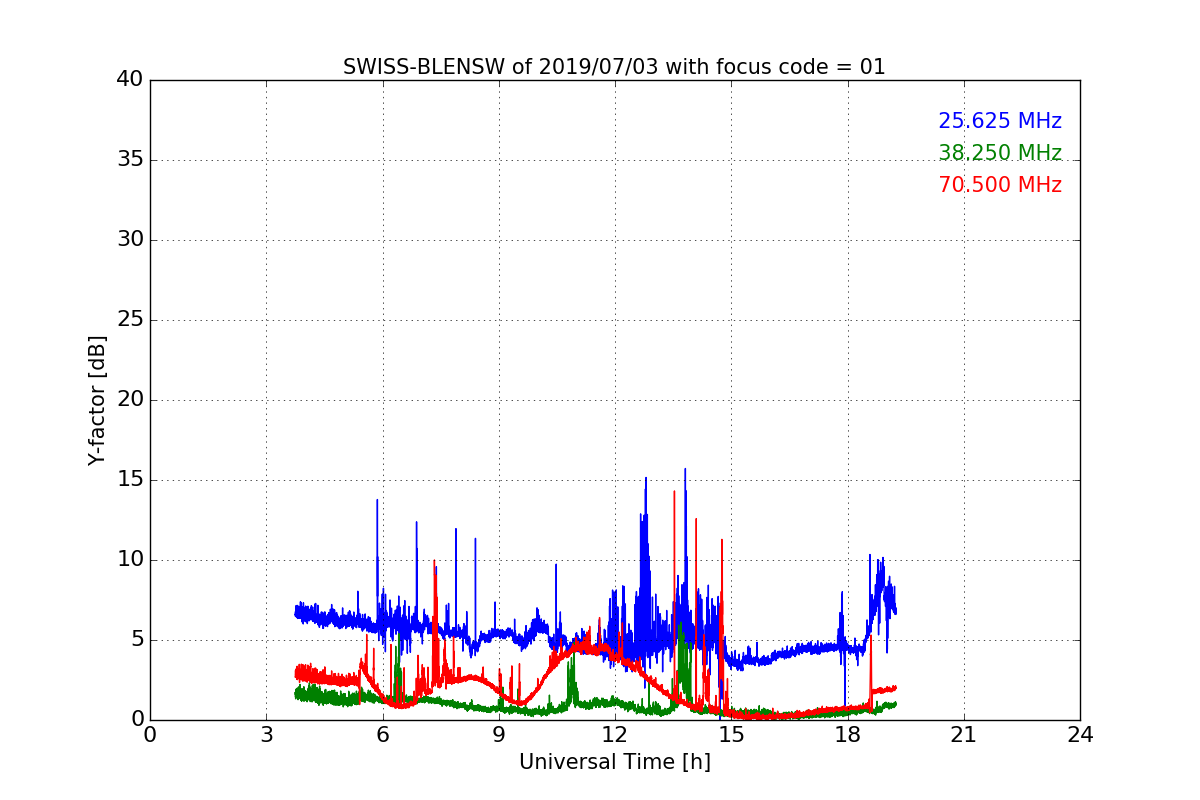Click the y-axis tick label 25
This screenshot has width=1200, height=800.
click(x=130, y=320)
